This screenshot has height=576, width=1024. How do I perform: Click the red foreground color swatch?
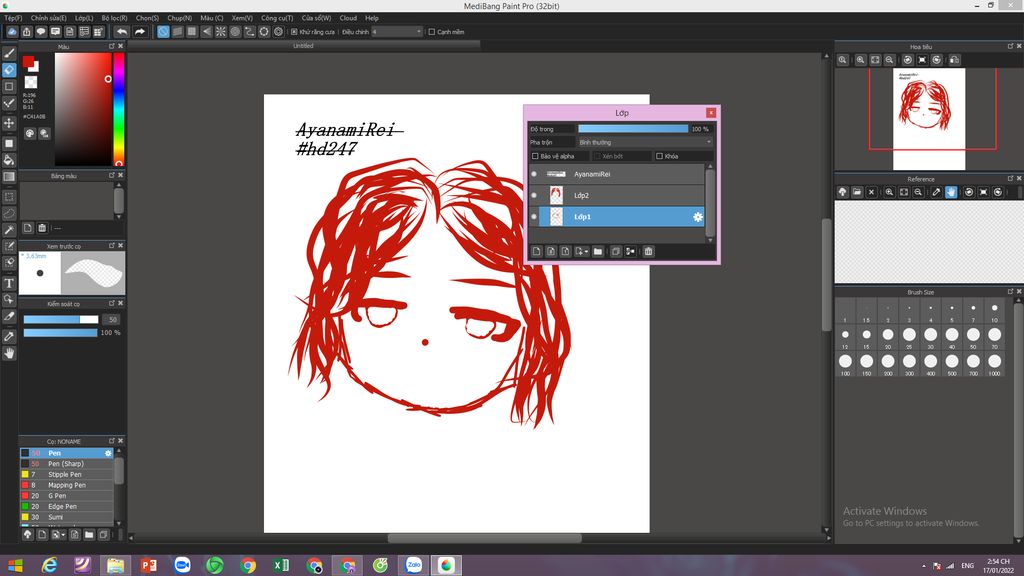28,61
